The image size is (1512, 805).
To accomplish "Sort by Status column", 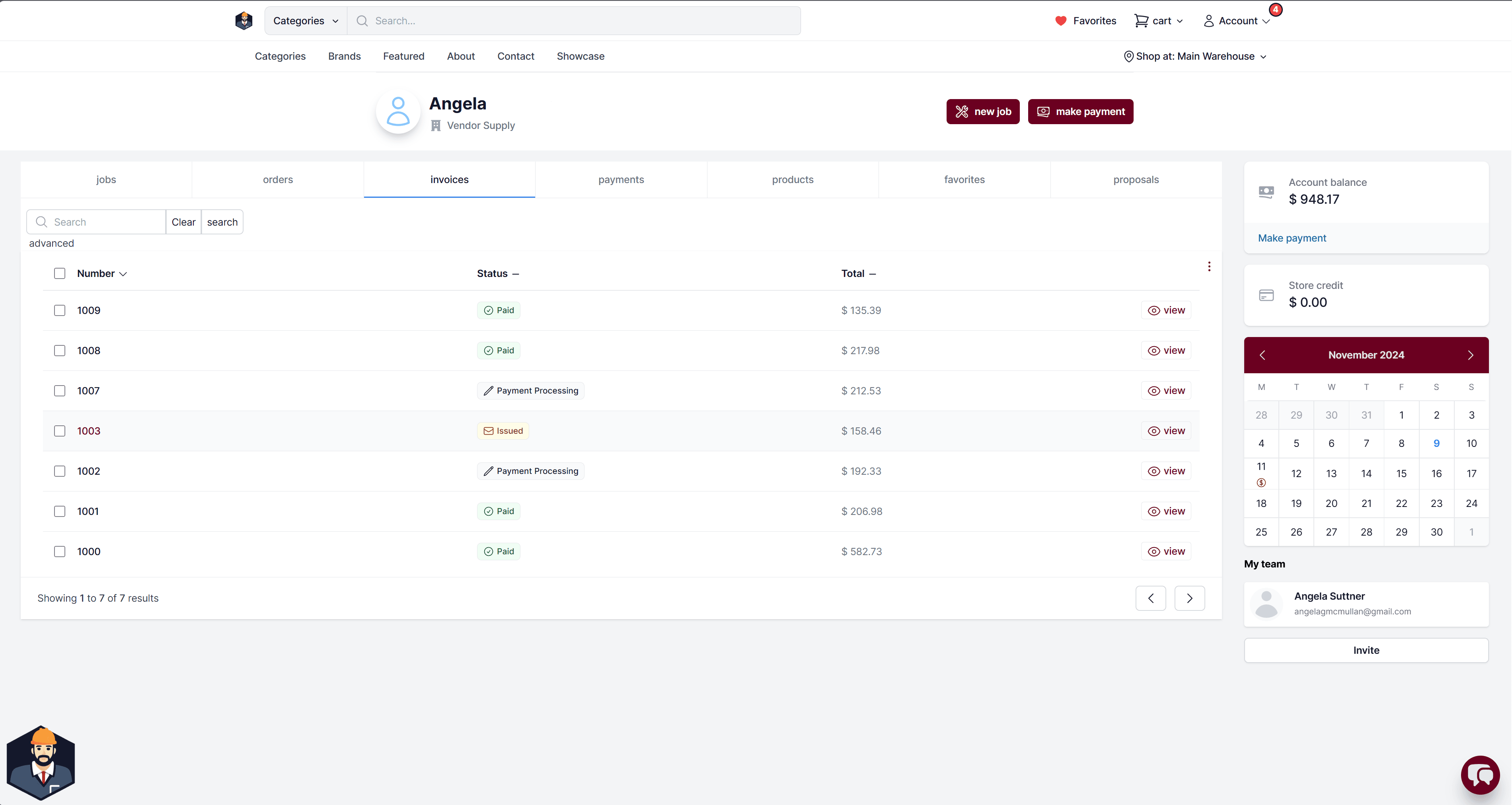I will (x=498, y=274).
